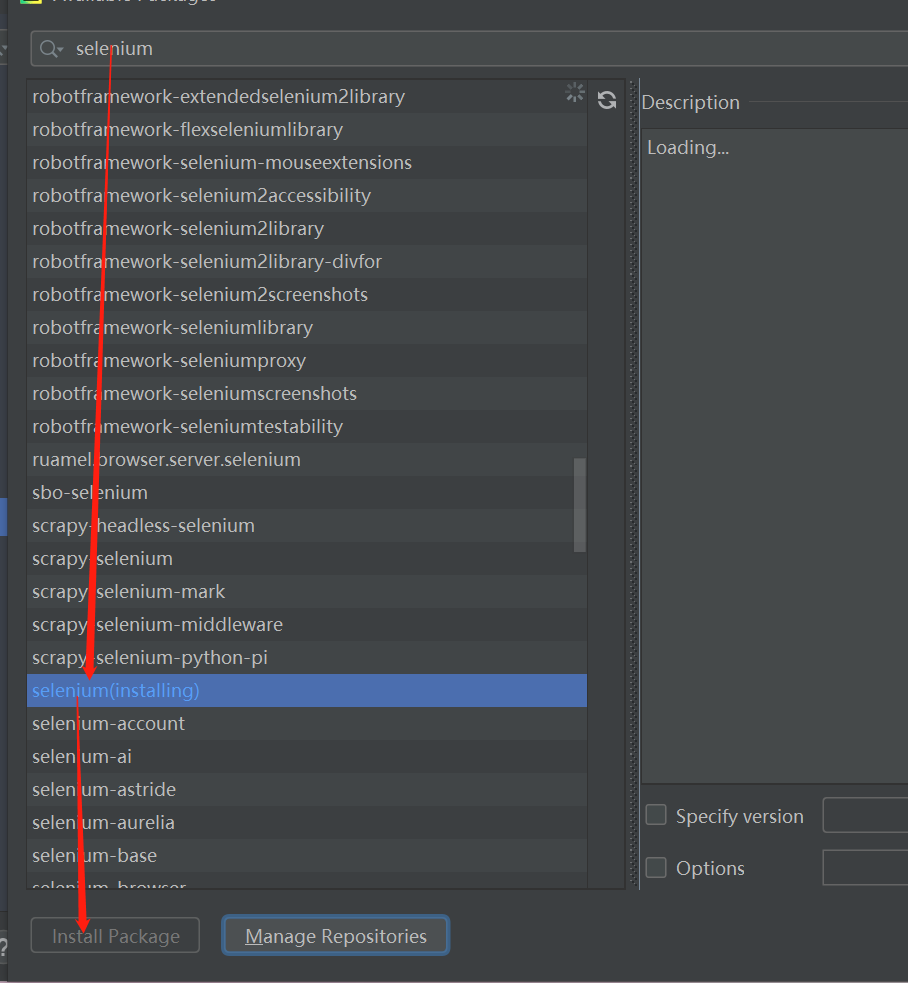Select scrapy-selenium package row
The width and height of the screenshot is (908, 983).
coord(307,559)
